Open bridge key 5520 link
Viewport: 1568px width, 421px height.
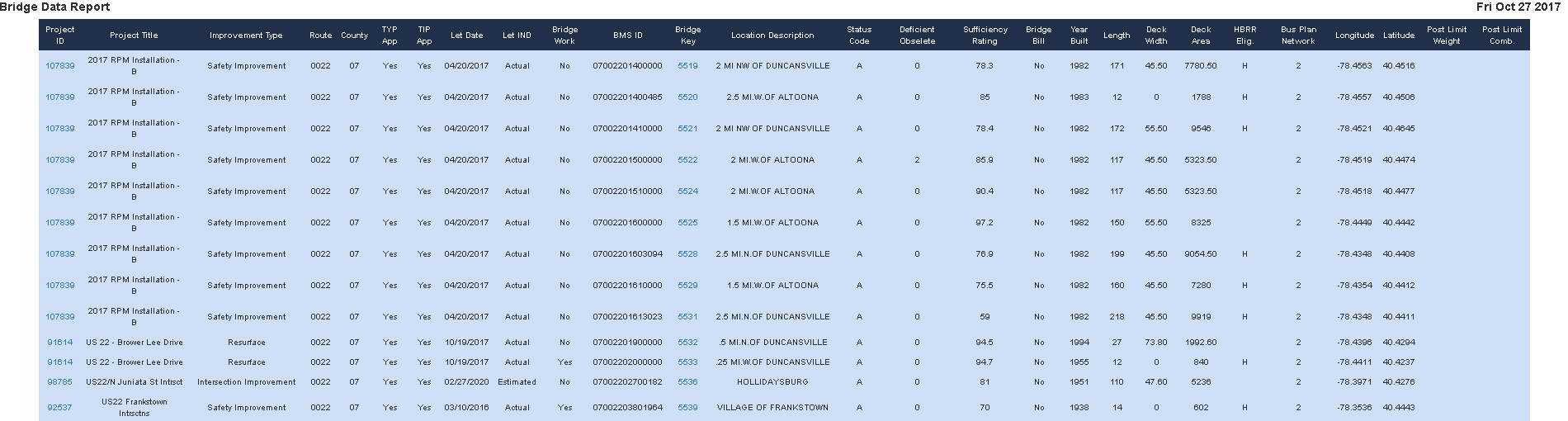click(687, 97)
